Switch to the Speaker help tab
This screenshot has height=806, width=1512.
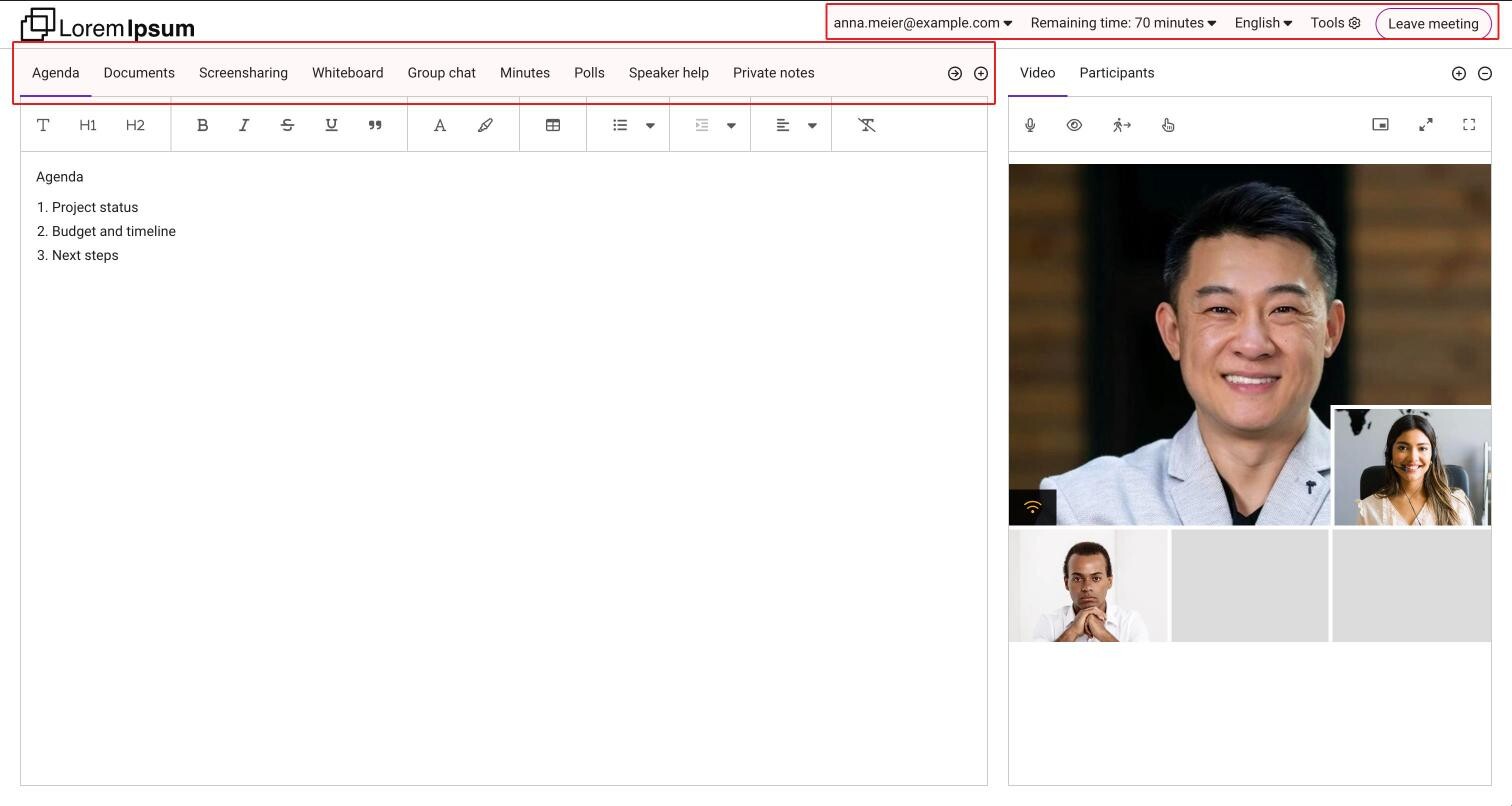click(669, 73)
